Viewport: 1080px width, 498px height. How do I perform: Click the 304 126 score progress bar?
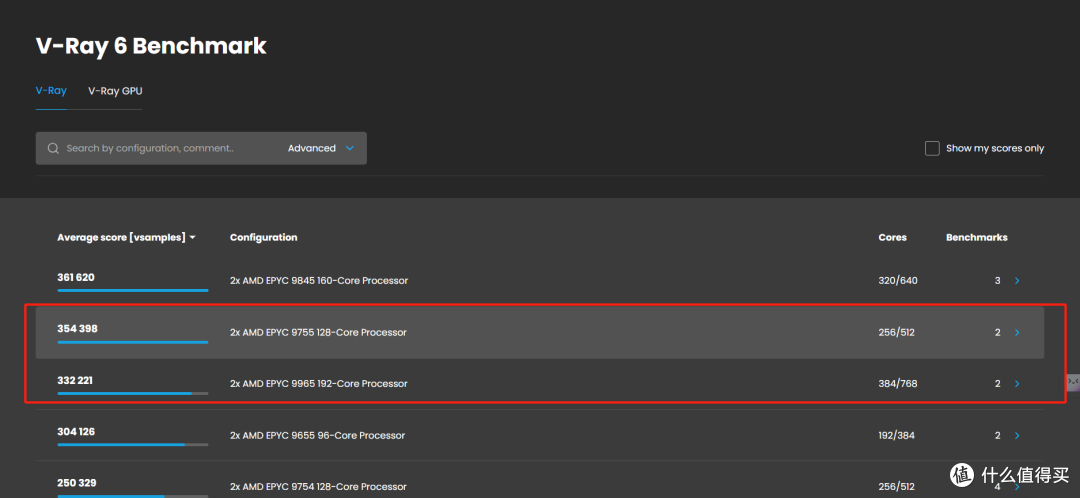[x=133, y=445]
